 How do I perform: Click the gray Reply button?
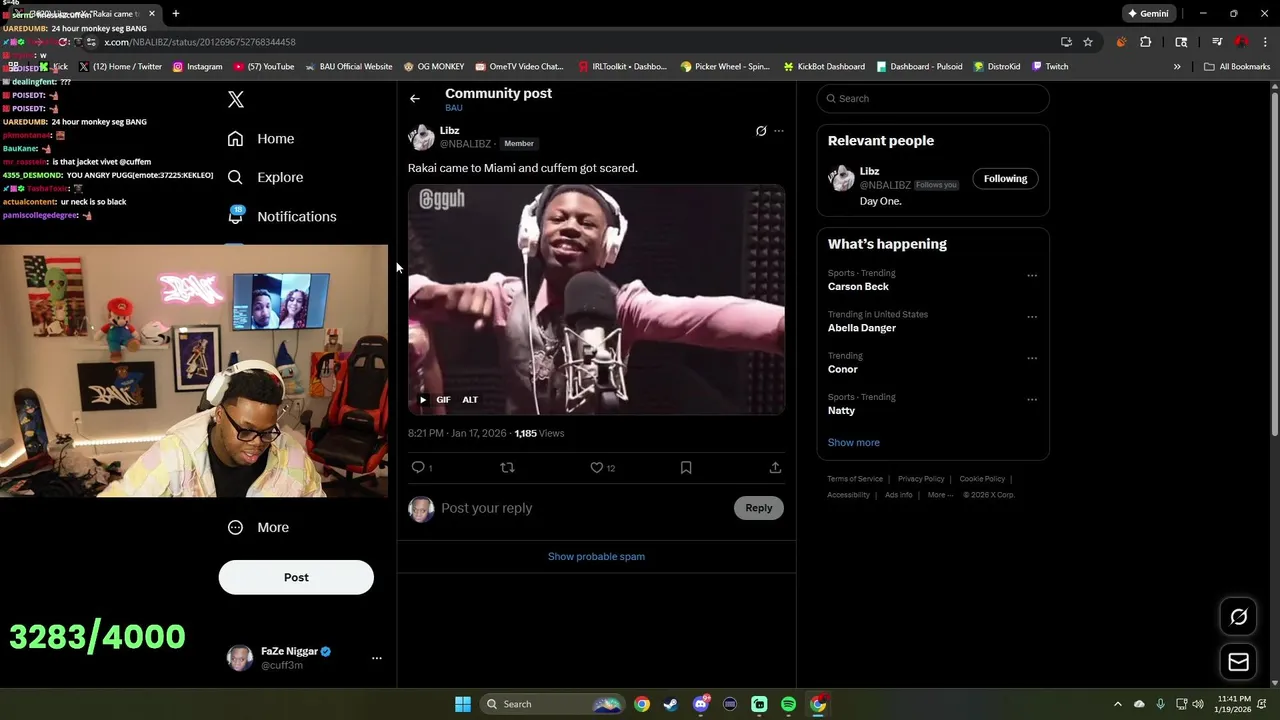(759, 508)
